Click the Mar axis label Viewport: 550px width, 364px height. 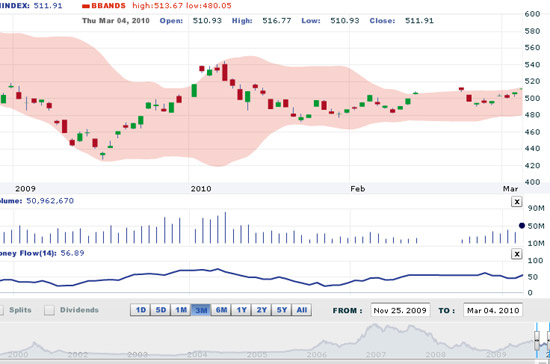click(x=510, y=189)
